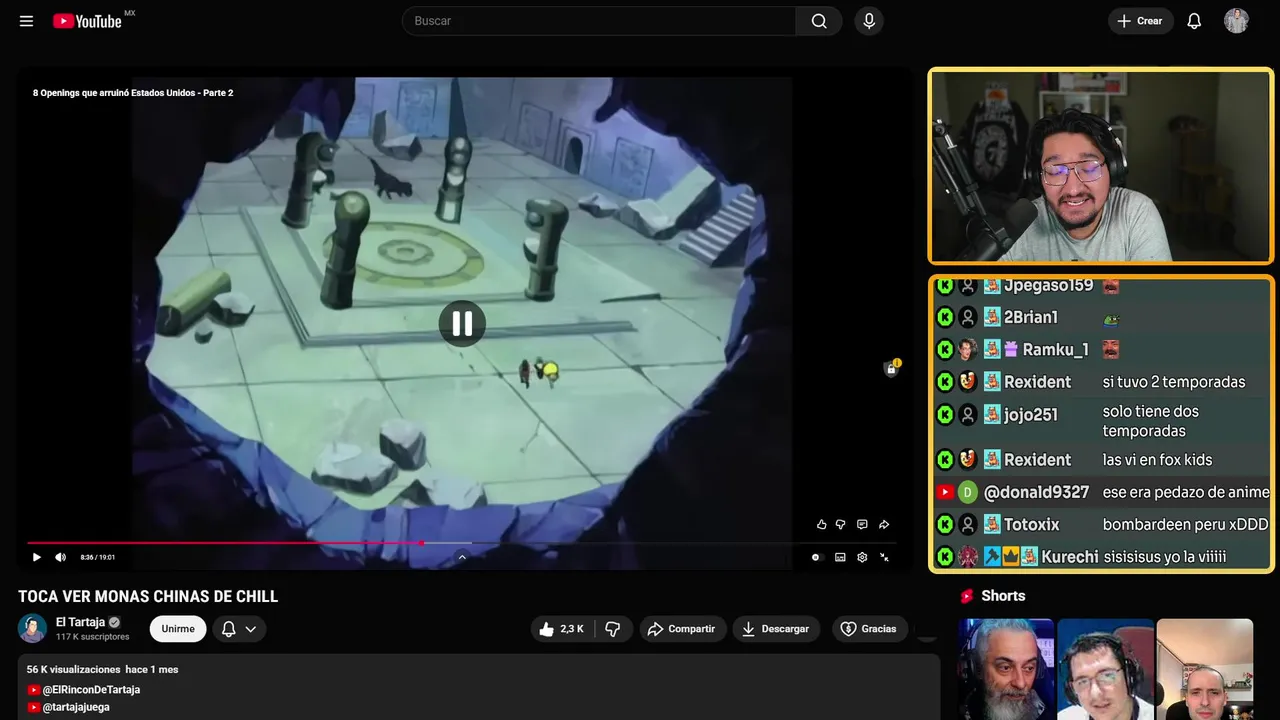Viewport: 1280px width, 720px height.
Task: Click the Shorts logo icon
Action: [967, 596]
